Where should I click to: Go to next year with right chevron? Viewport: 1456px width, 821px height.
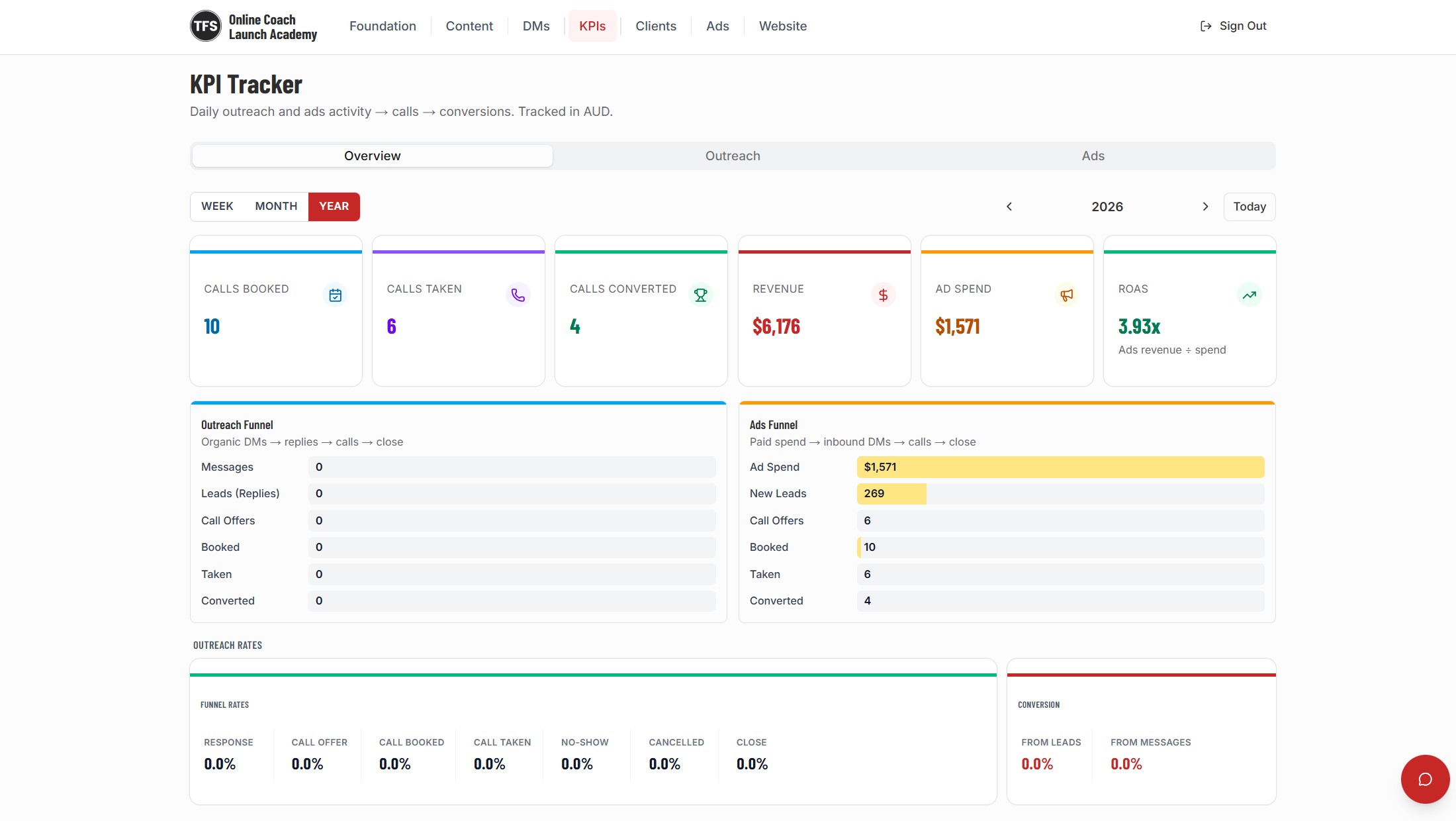(x=1205, y=207)
